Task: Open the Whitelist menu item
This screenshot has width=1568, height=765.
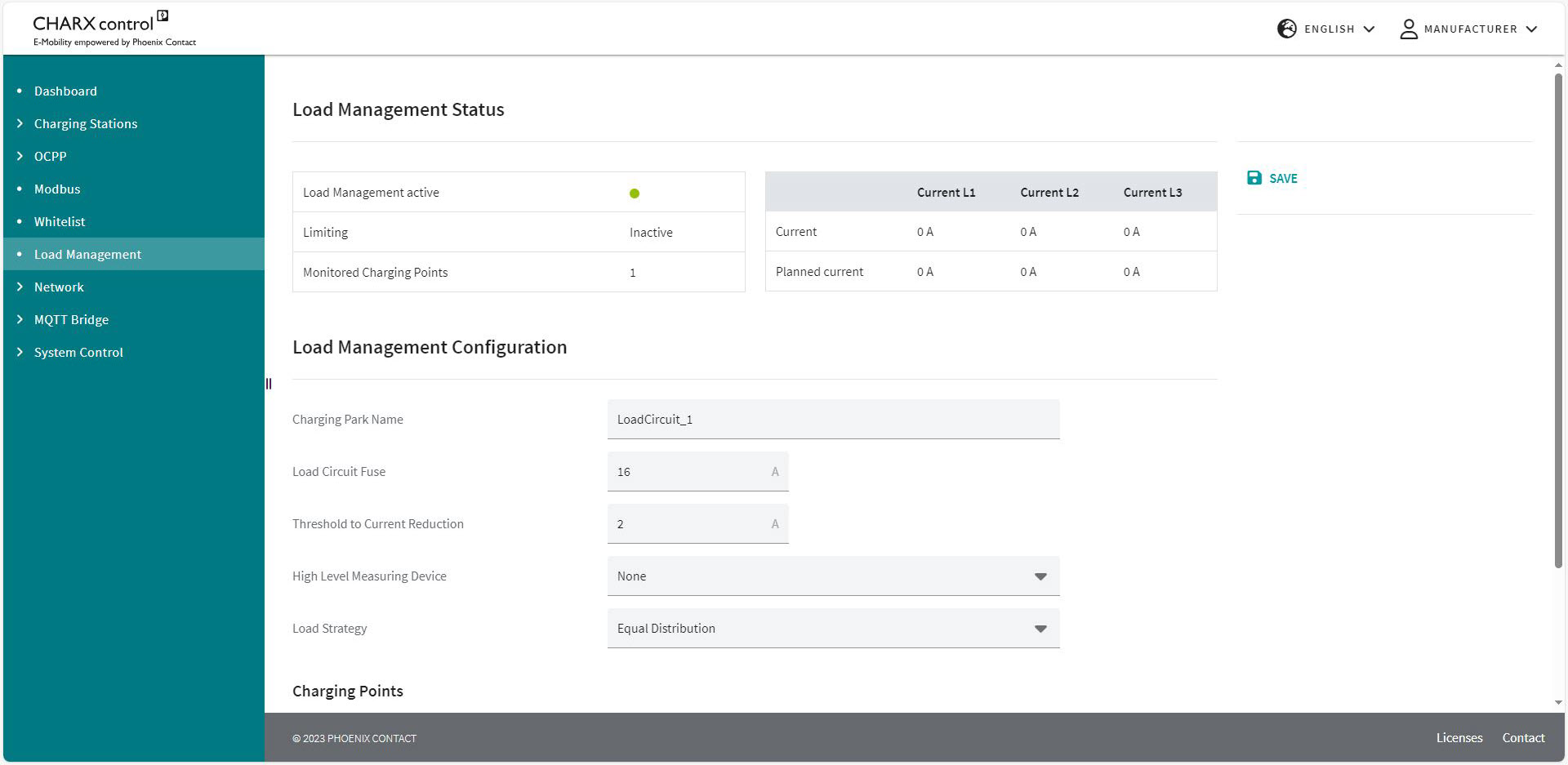Action: [x=60, y=221]
